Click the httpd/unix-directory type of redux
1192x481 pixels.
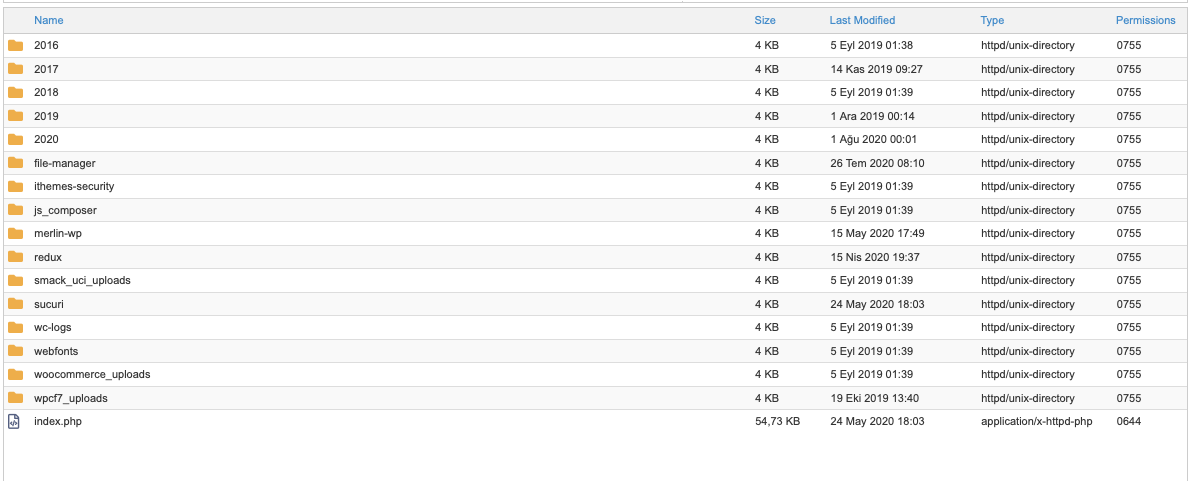pos(1028,257)
